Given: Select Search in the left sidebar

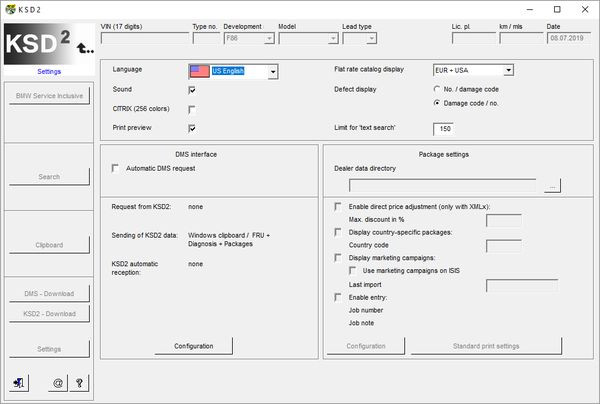Looking at the screenshot, I should (49, 177).
